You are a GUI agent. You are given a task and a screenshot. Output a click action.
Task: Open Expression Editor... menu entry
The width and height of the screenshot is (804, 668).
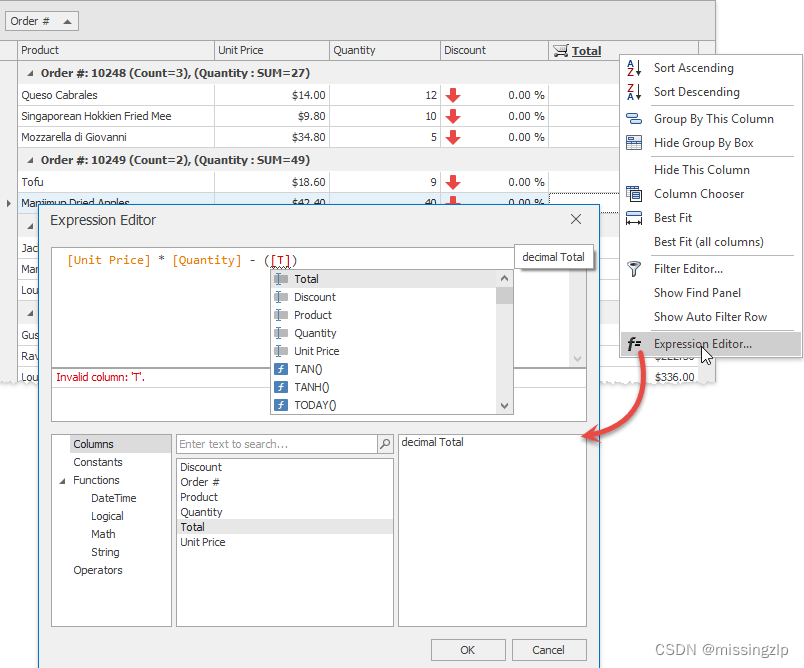[711, 343]
